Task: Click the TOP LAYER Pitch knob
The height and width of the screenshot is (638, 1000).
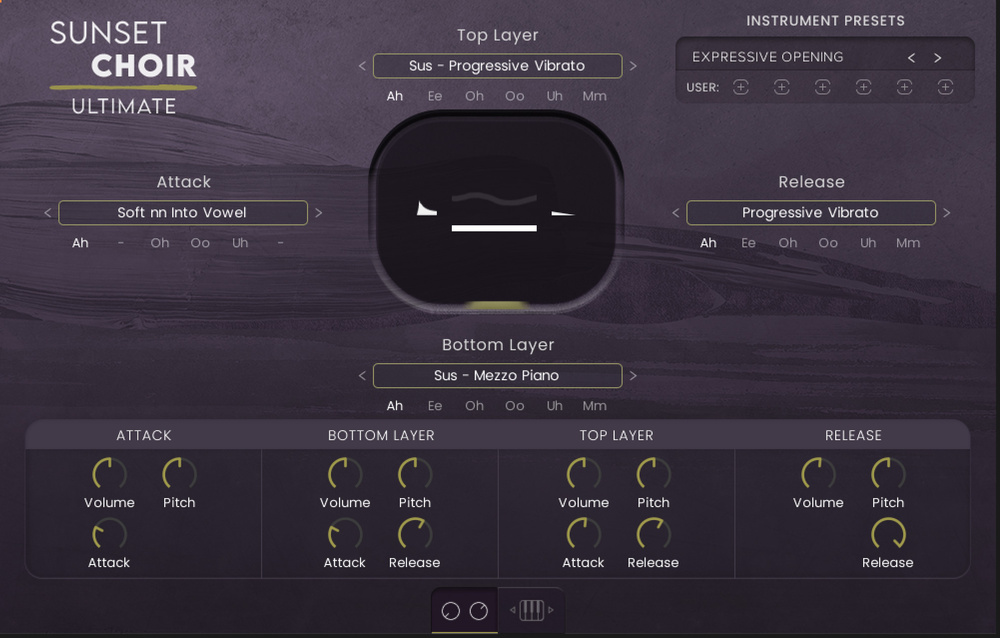Action: [654, 474]
